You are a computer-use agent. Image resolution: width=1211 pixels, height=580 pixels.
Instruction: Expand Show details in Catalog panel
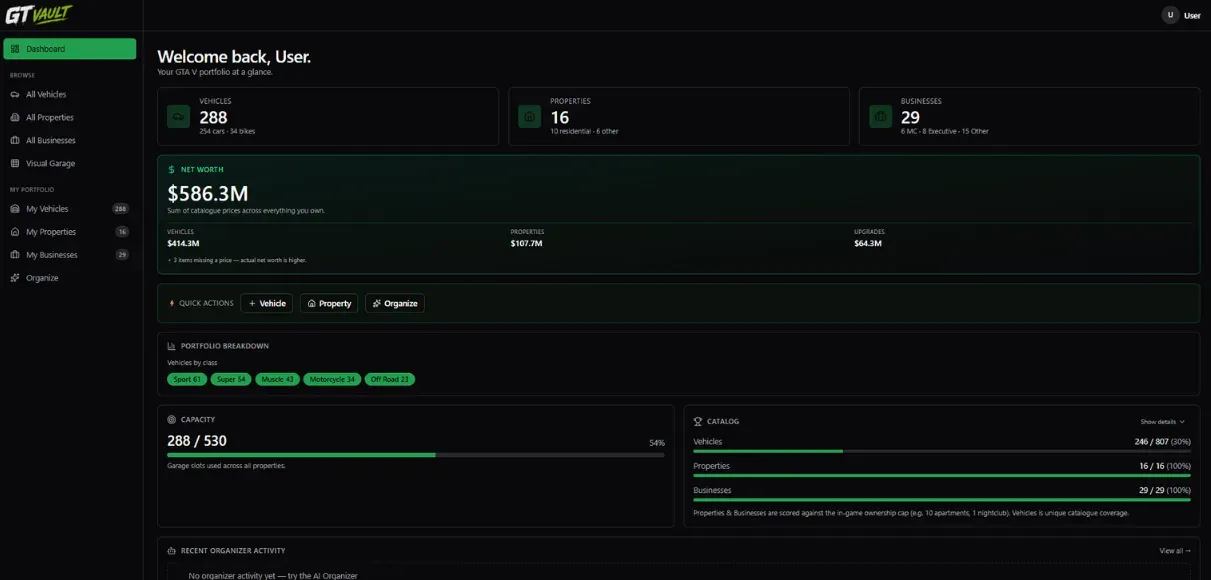(x=1163, y=422)
